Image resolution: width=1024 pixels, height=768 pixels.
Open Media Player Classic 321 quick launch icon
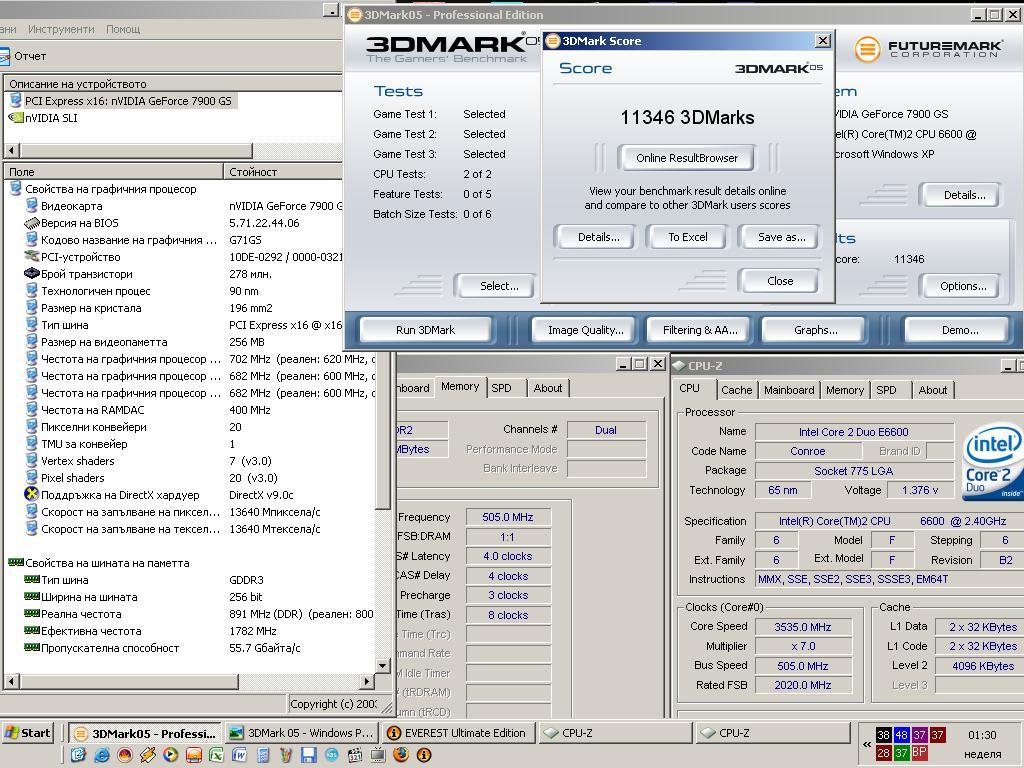(355, 755)
